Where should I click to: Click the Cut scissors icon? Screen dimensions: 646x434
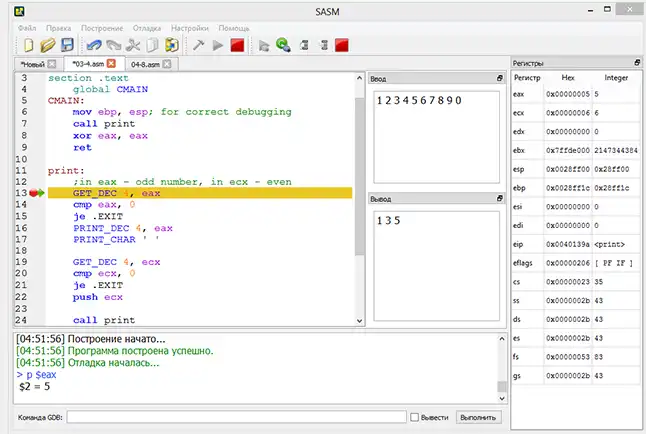tap(132, 45)
